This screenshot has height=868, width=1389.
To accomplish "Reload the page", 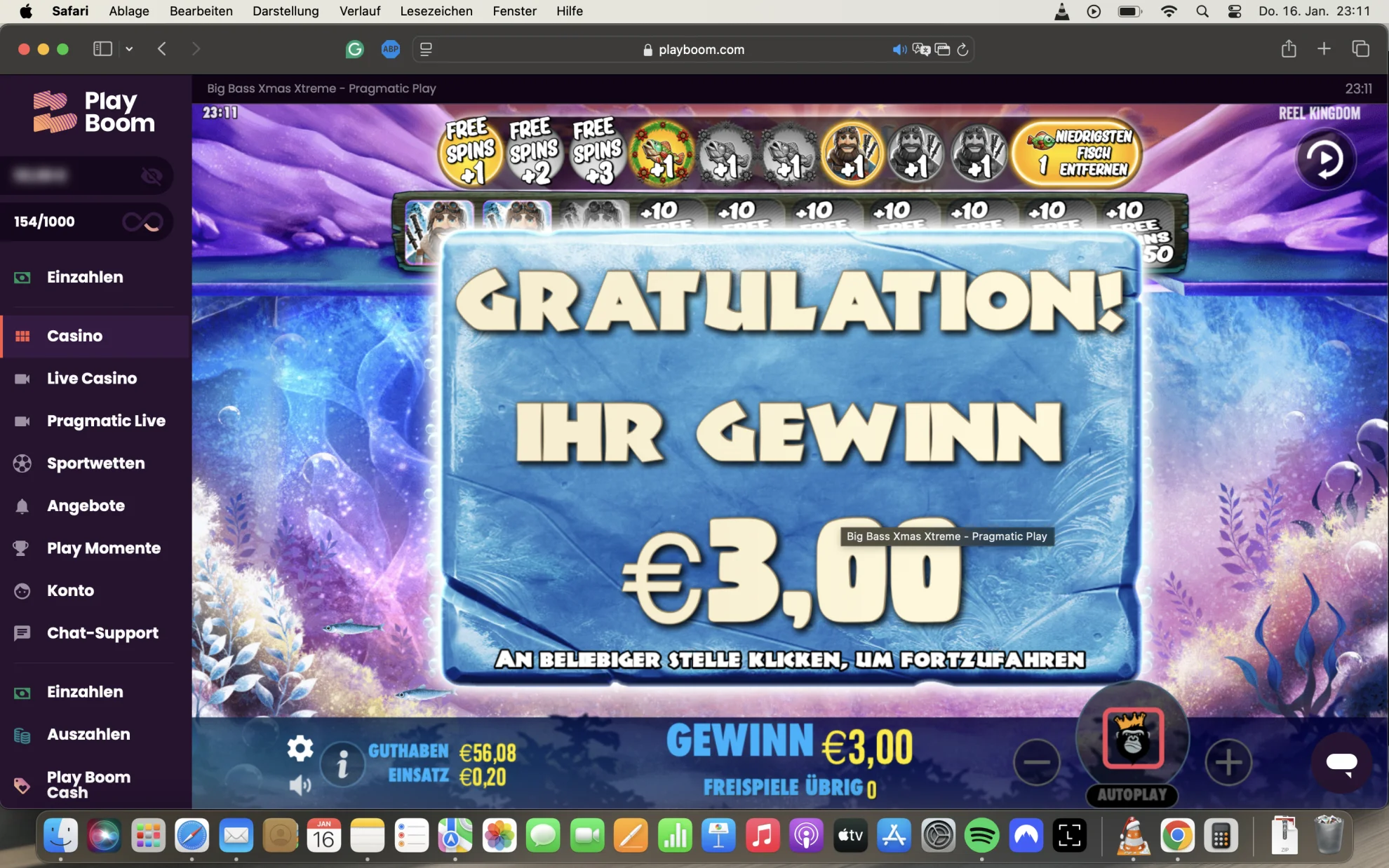I will (x=962, y=50).
